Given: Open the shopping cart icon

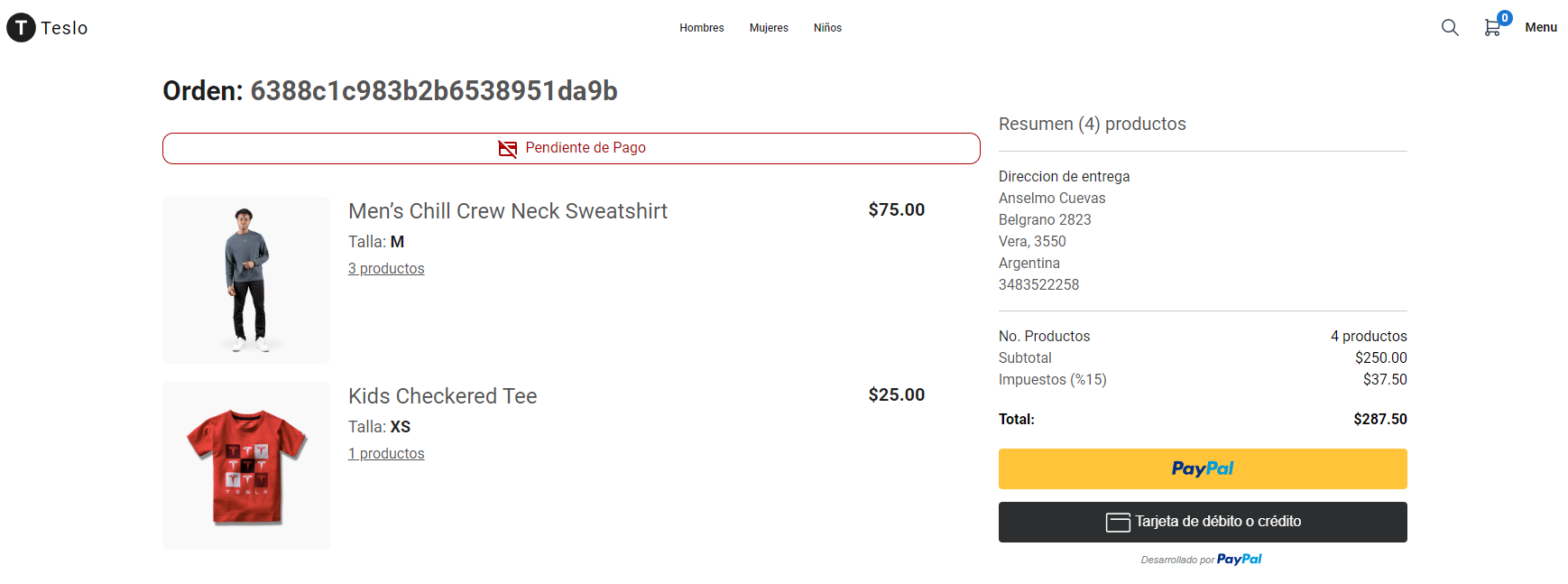Looking at the screenshot, I should coord(1492,29).
